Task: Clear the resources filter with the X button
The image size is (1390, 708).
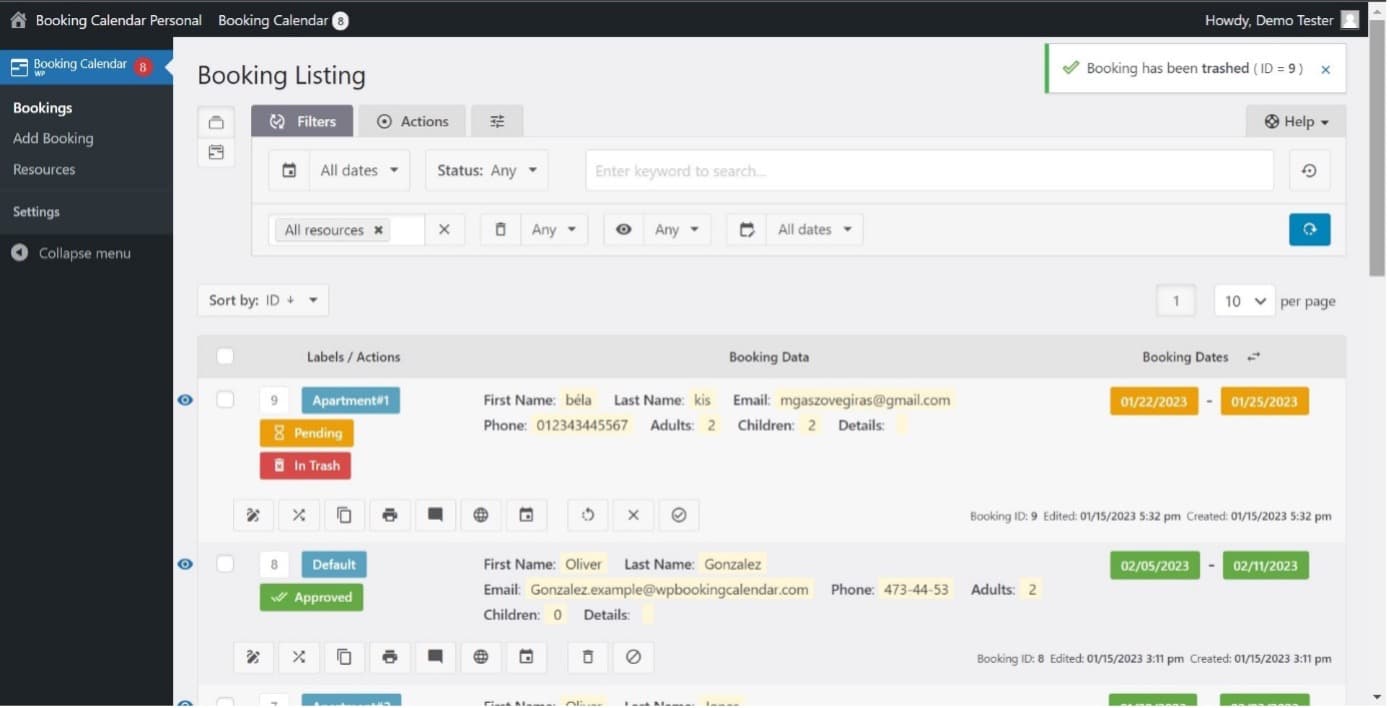Action: pyautogui.click(x=444, y=230)
